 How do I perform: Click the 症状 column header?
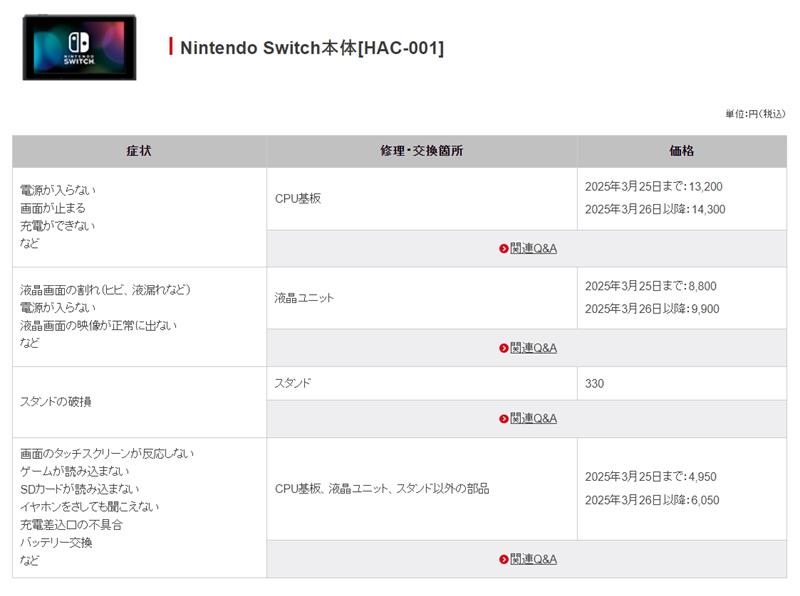click(x=139, y=151)
